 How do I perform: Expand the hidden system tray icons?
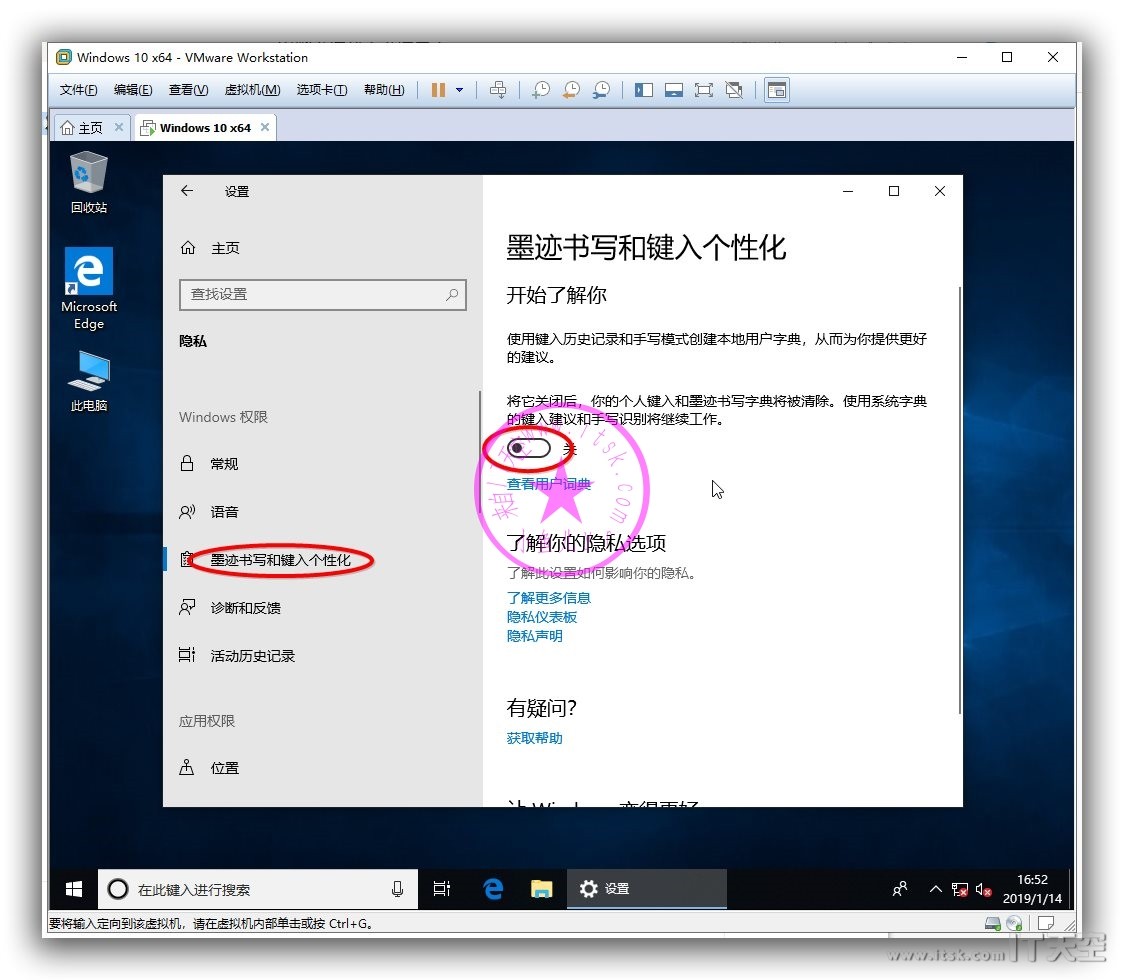(x=935, y=890)
